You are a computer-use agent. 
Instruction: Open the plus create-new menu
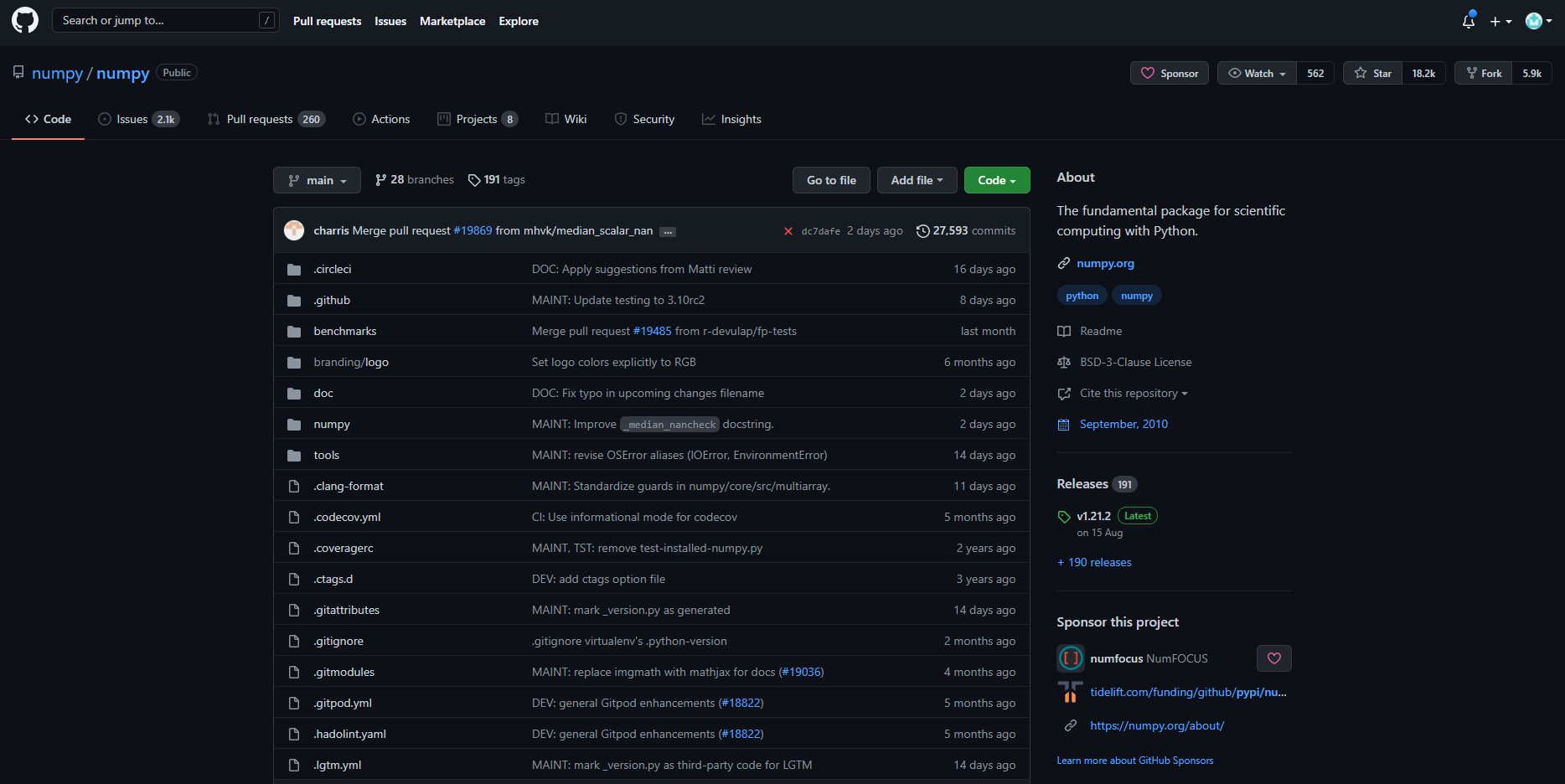[1500, 21]
